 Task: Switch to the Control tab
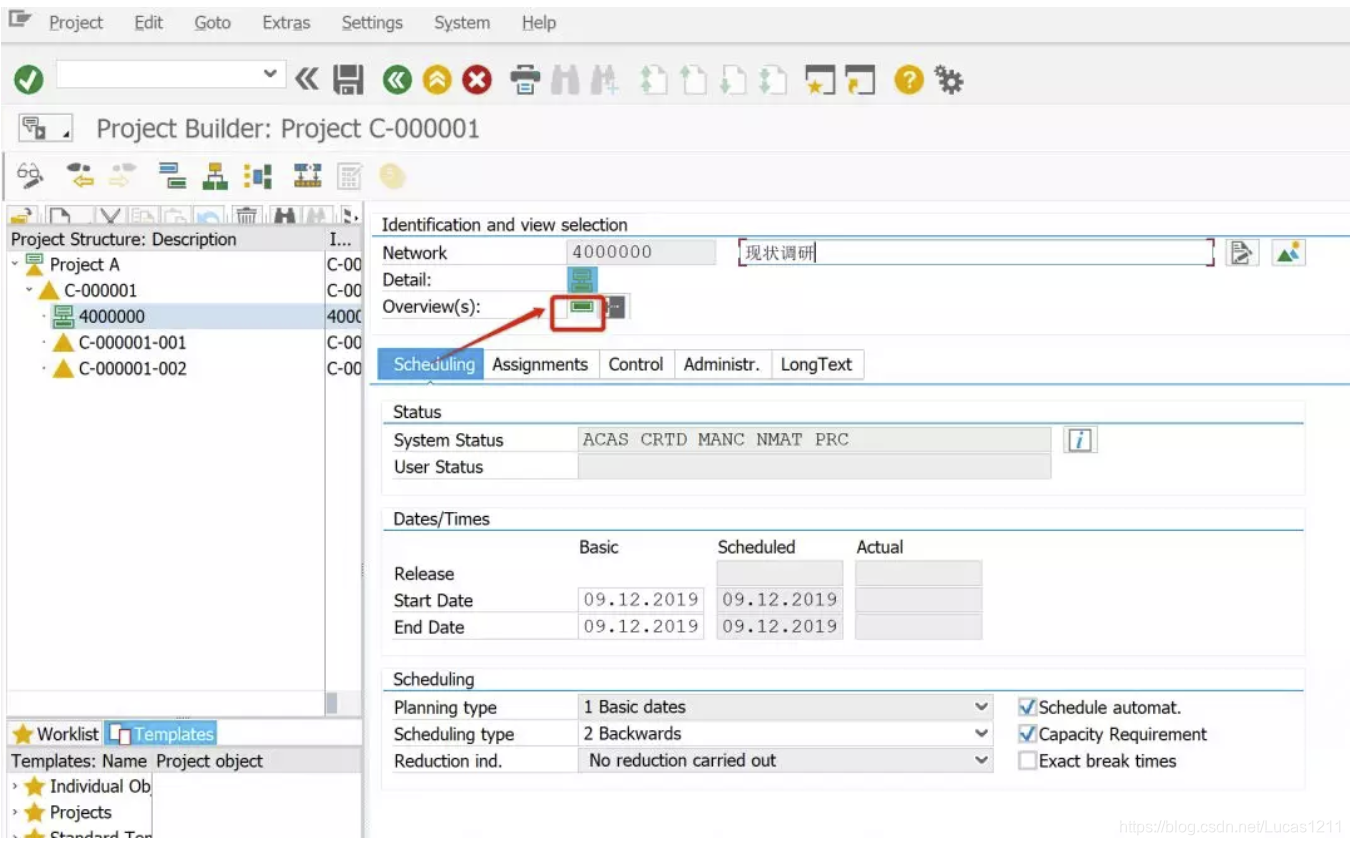[x=636, y=365]
